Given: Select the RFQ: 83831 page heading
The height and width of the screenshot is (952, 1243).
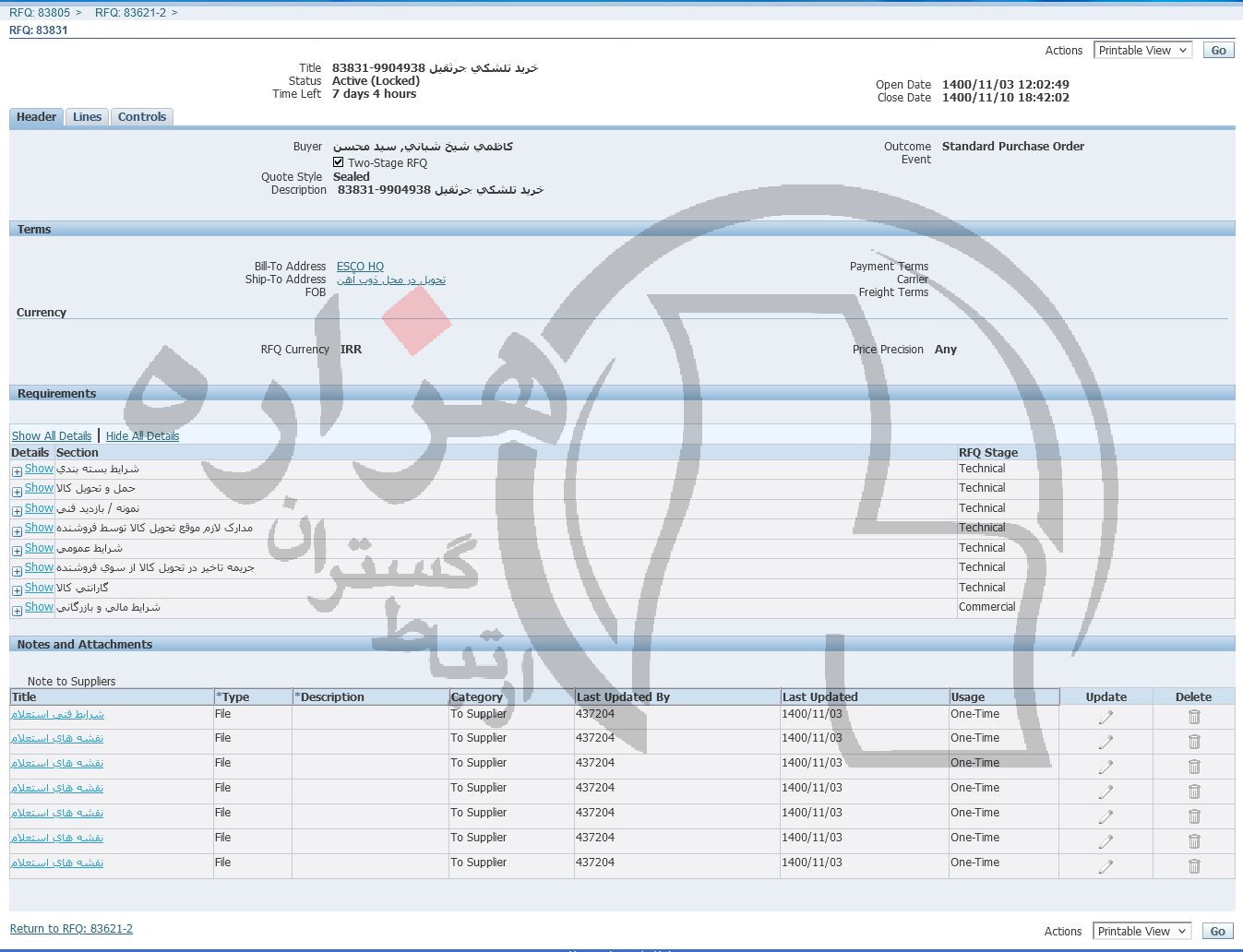Looking at the screenshot, I should click(39, 30).
